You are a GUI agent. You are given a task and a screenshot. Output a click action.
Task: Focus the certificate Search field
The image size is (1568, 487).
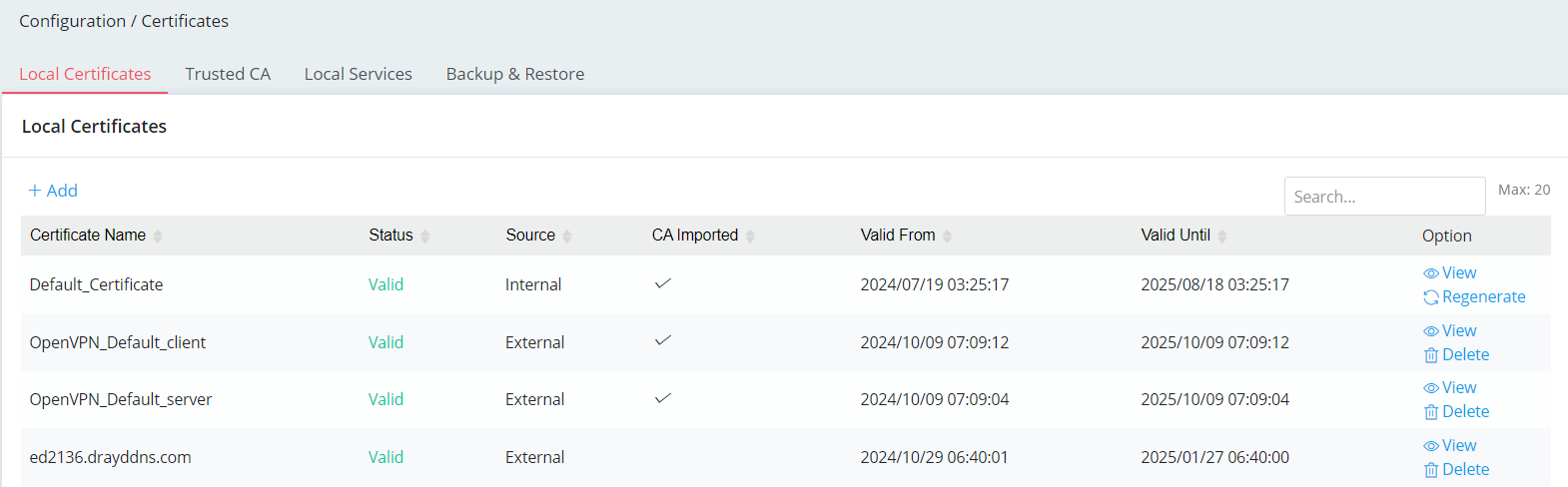[1385, 197]
